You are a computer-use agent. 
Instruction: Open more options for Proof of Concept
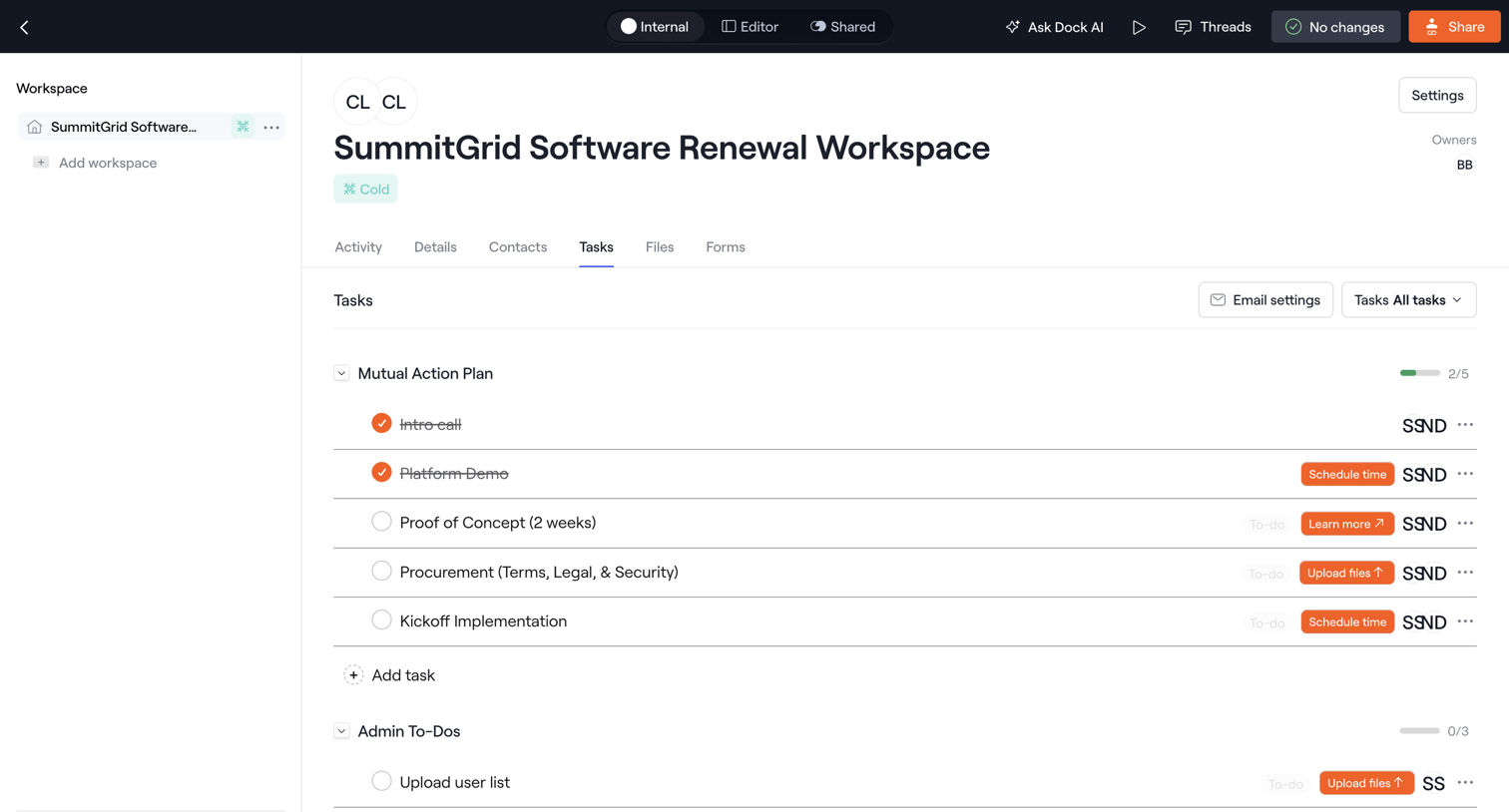point(1465,524)
